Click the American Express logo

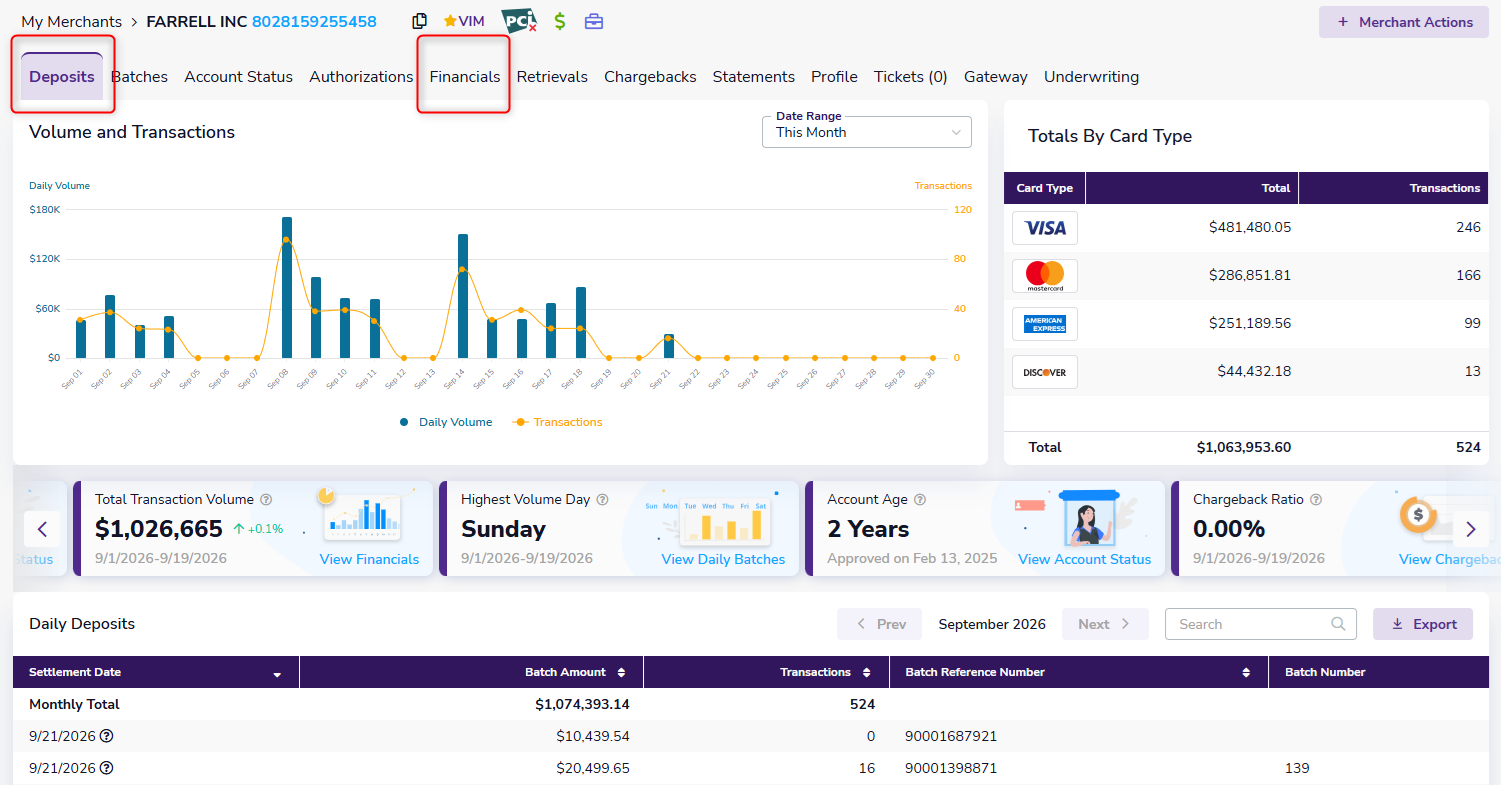1045,324
